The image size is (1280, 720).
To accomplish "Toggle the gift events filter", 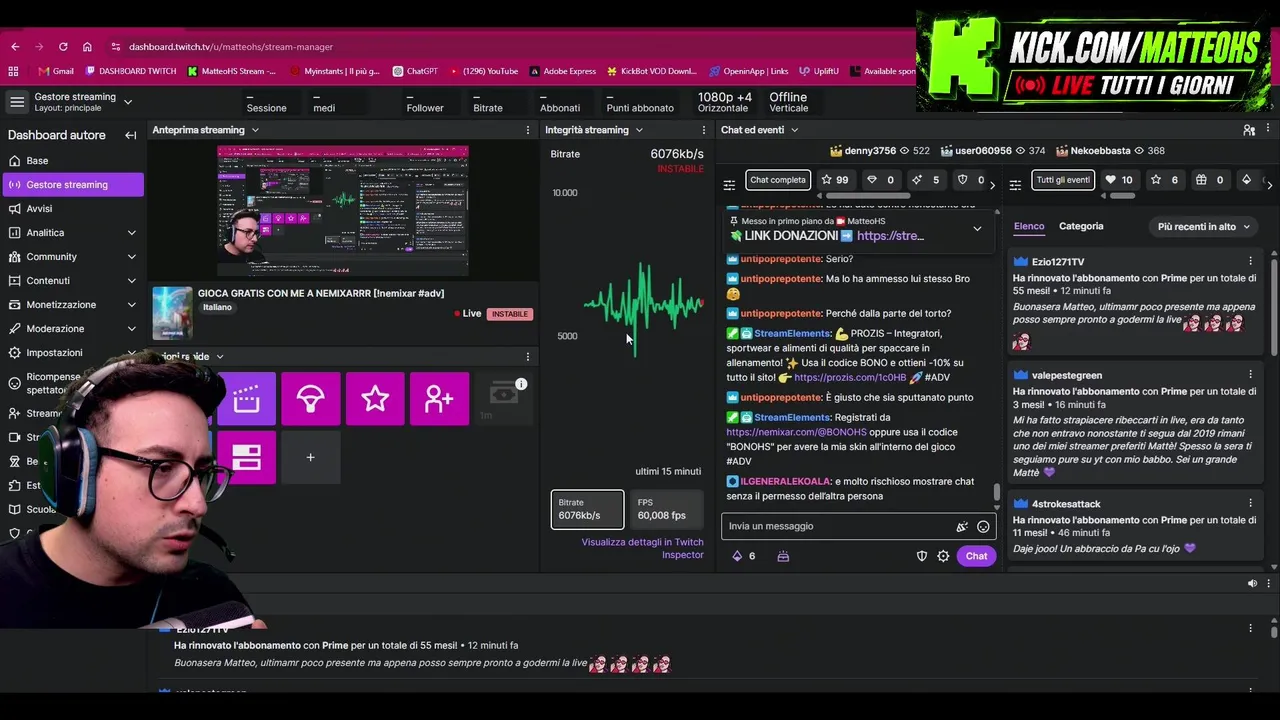I will [1210, 180].
